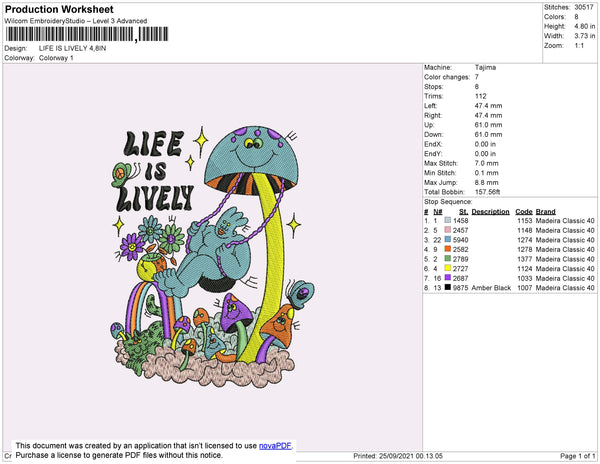600x464 pixels.
Task: Click the design name 'LIFE IS LIVELY 4,8IN'
Action: pos(72,49)
